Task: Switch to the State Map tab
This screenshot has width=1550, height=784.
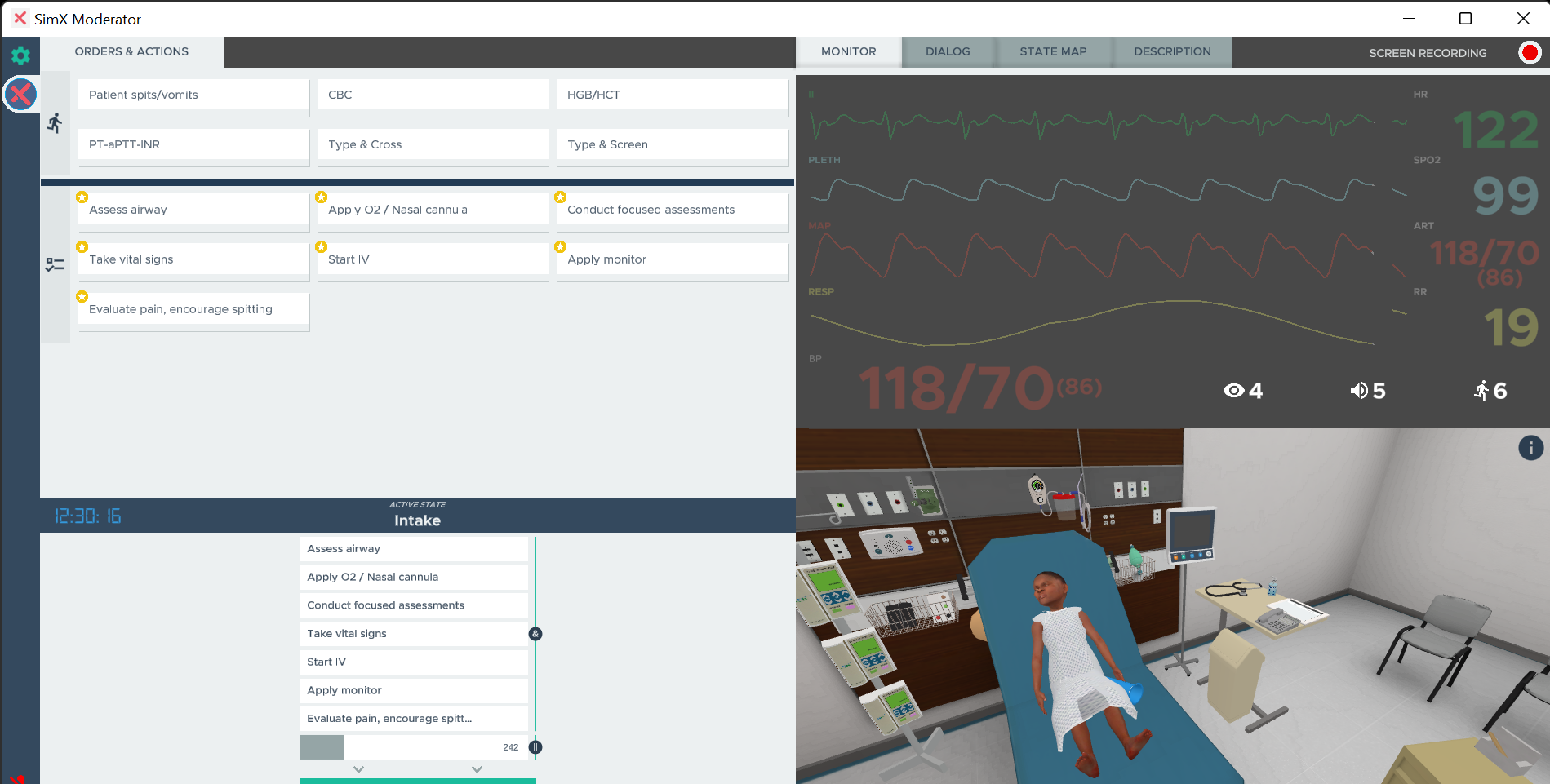Action: click(1052, 51)
